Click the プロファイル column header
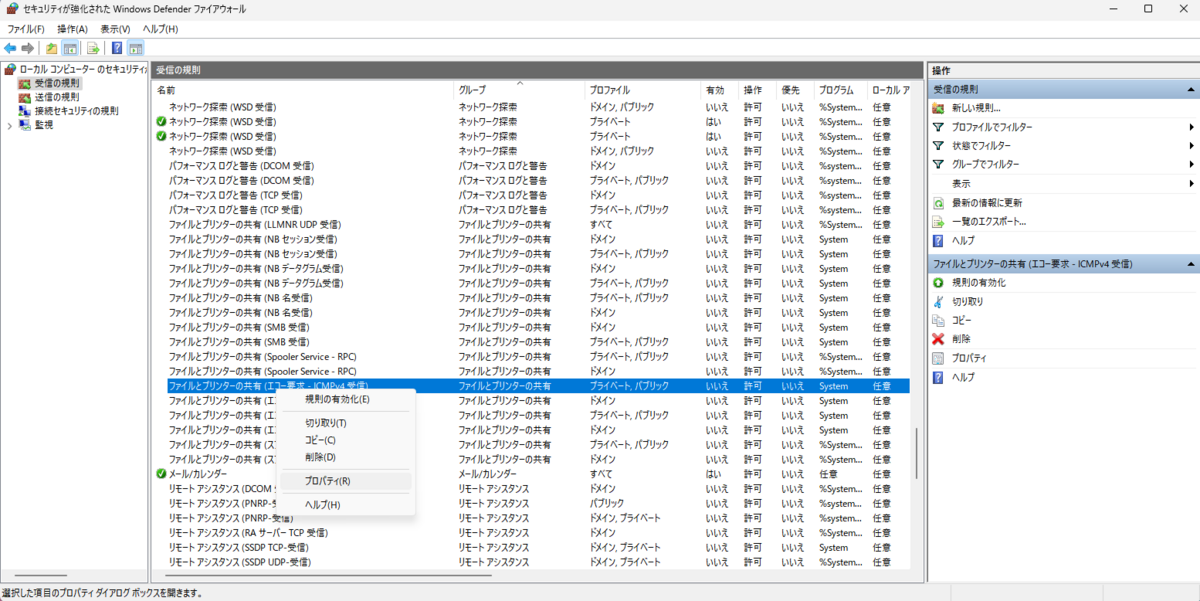1200x601 pixels. pos(642,90)
